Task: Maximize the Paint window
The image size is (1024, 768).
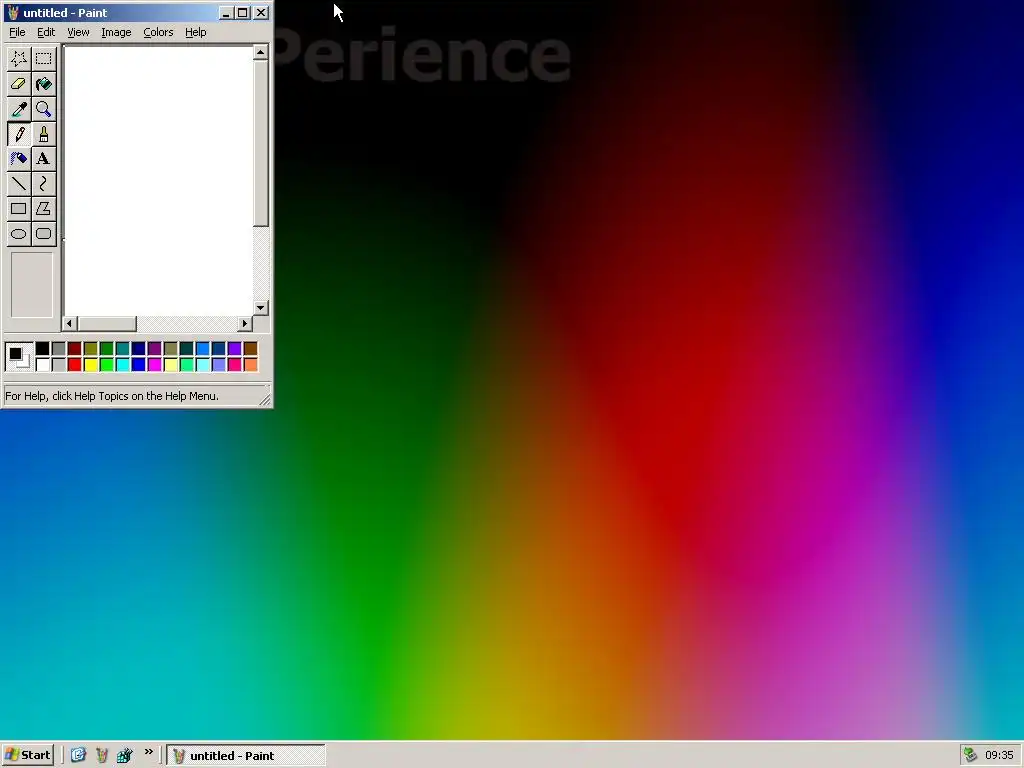Action: point(242,12)
